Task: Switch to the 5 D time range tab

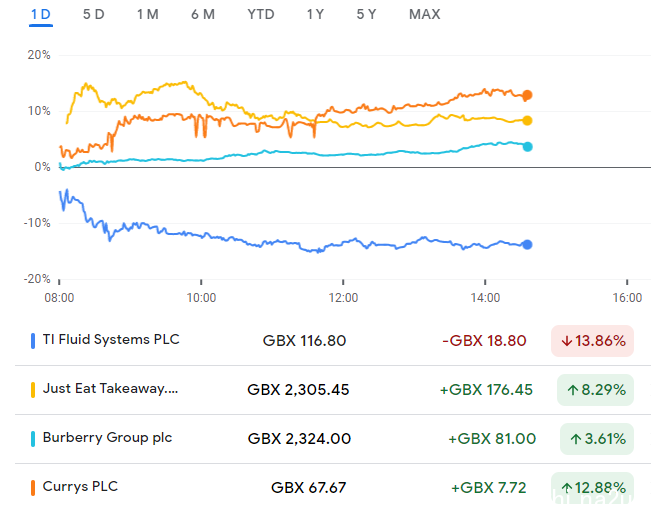Action: point(93,15)
